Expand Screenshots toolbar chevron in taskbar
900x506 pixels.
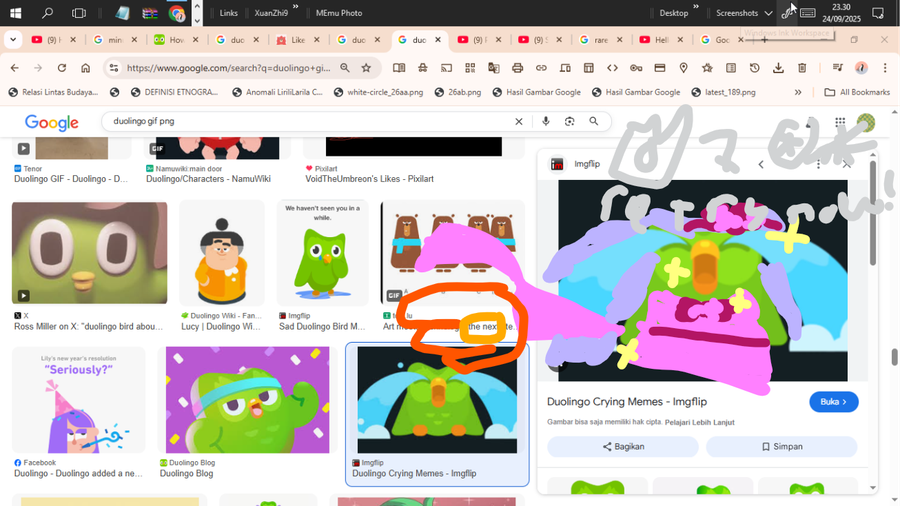768,13
